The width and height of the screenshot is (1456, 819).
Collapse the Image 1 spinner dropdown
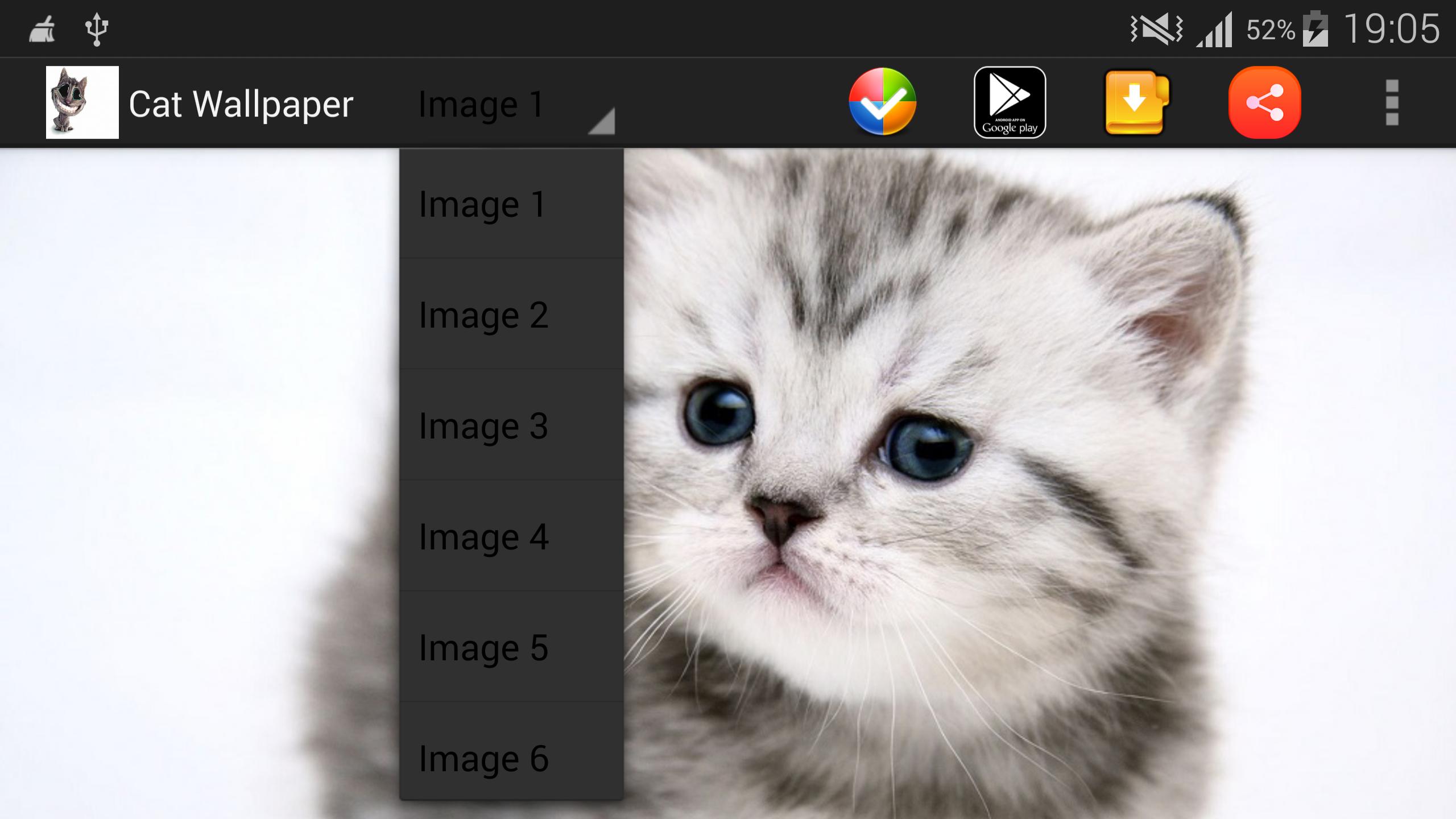tap(511, 104)
